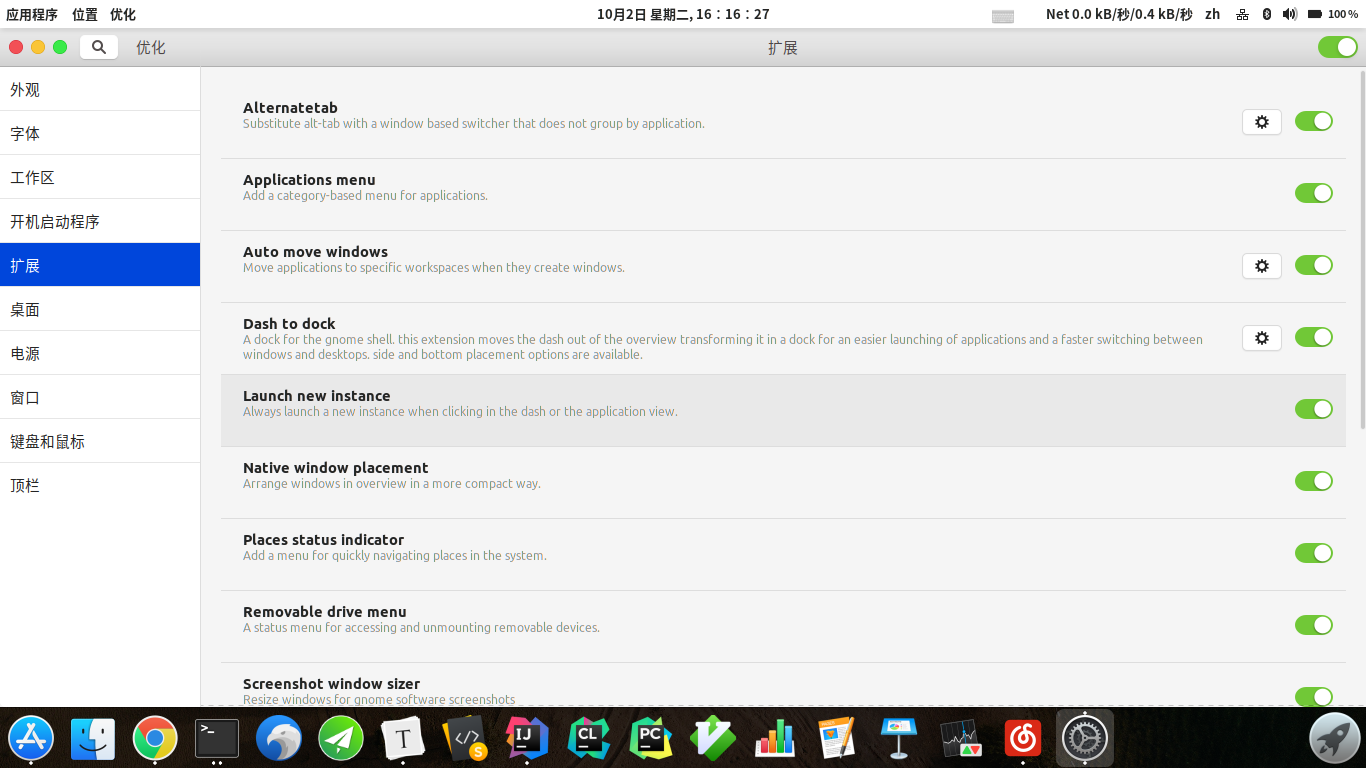The width and height of the screenshot is (1366, 768).
Task: Toggle Auto move windows extension
Action: (1314, 265)
